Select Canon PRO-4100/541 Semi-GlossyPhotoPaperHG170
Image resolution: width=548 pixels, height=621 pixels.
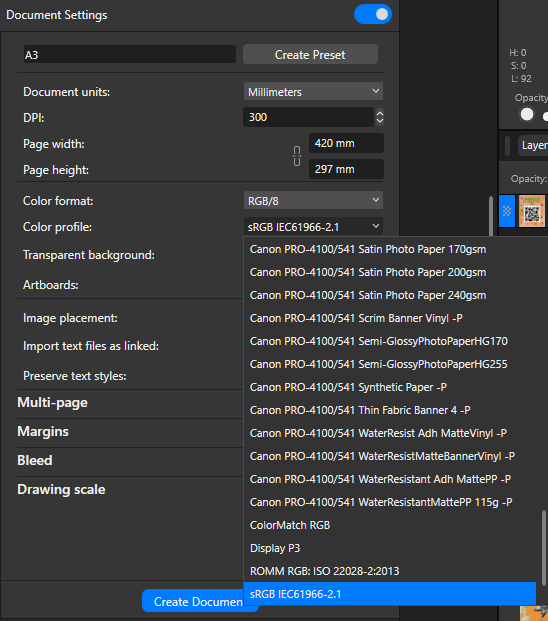(390, 341)
